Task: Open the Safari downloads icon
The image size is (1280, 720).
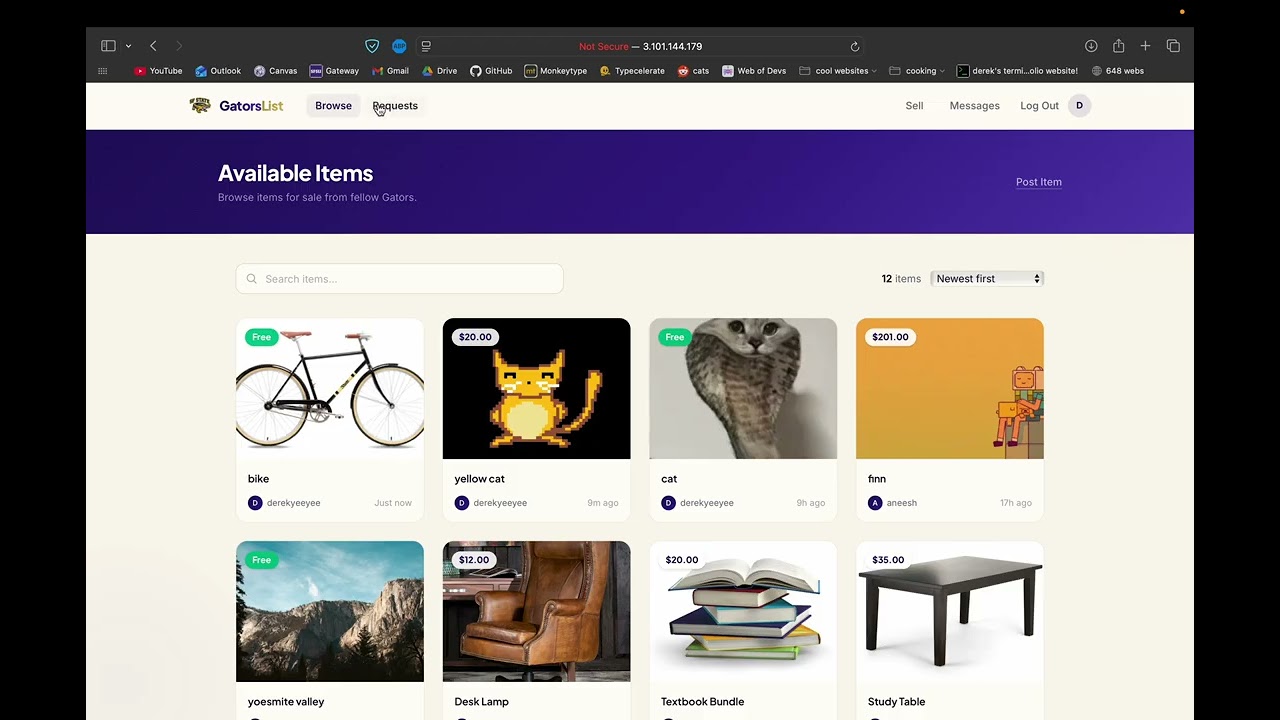Action: (x=1091, y=46)
